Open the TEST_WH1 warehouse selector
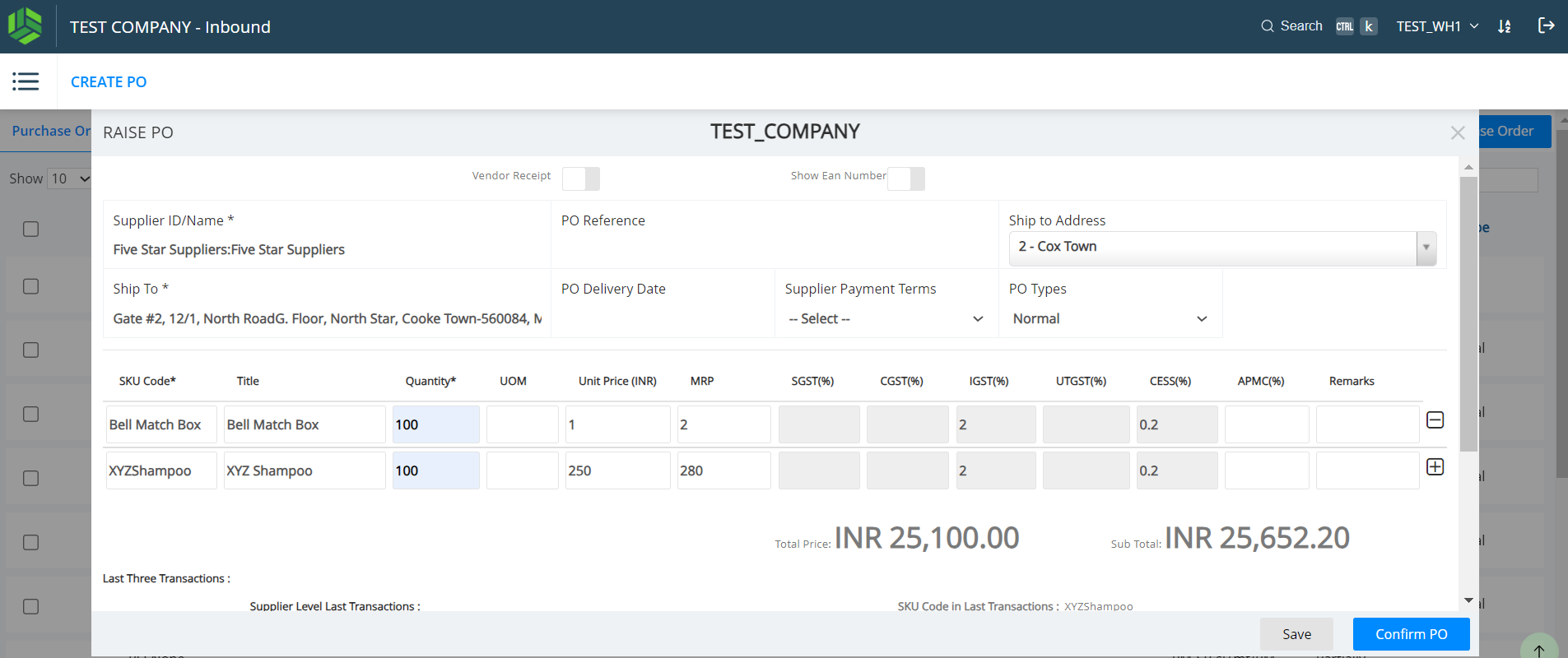 (x=1436, y=26)
